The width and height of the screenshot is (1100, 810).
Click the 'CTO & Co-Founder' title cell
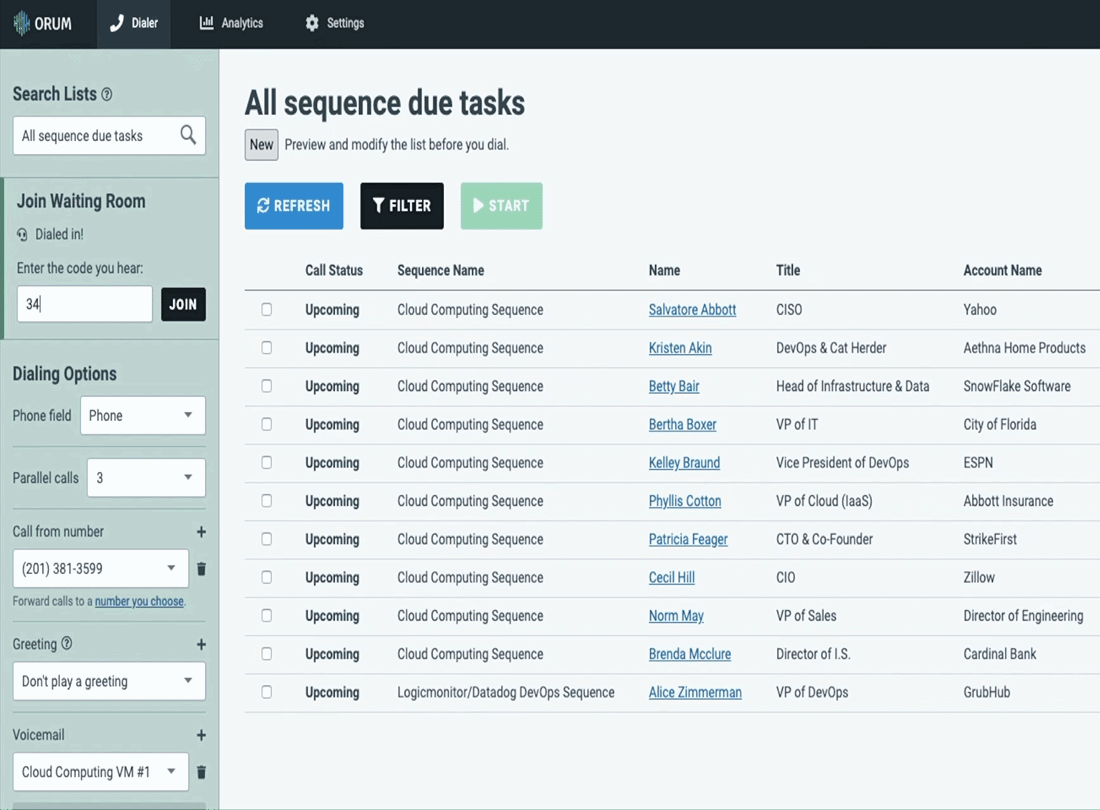[824, 539]
